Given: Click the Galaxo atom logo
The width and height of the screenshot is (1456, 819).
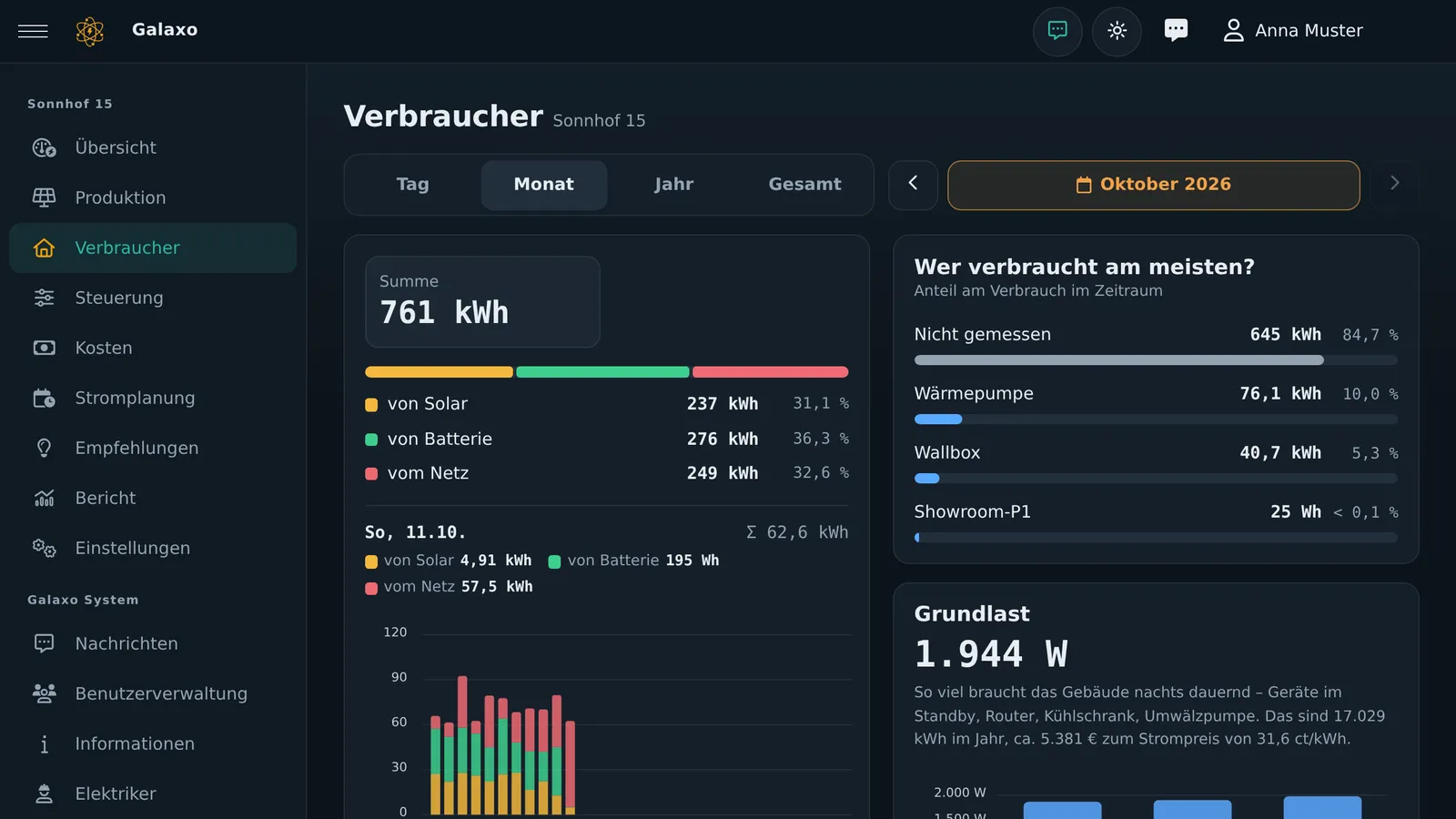Looking at the screenshot, I should (x=89, y=31).
